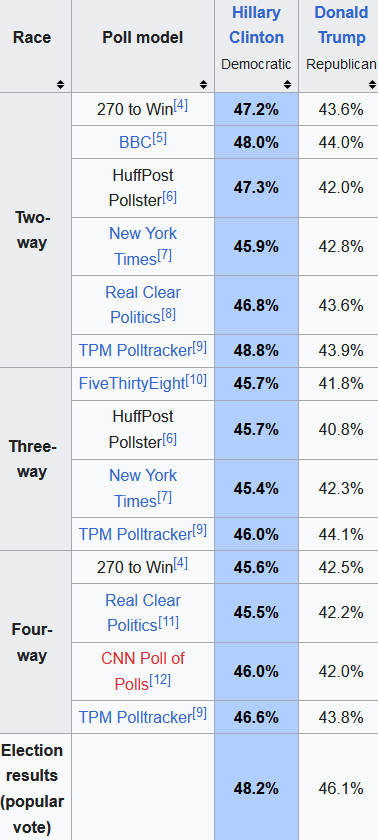Open the BBC poll model link
The height and width of the screenshot is (840, 378).
(x=135, y=142)
